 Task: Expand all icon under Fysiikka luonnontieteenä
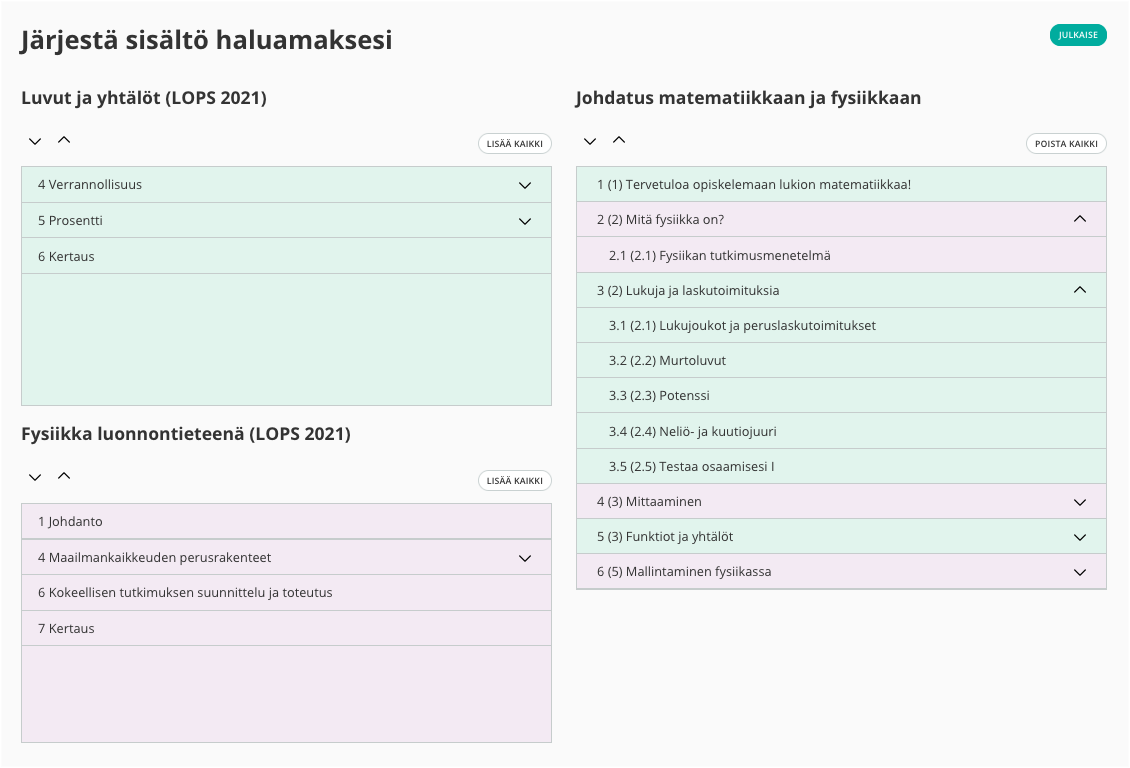coord(35,477)
